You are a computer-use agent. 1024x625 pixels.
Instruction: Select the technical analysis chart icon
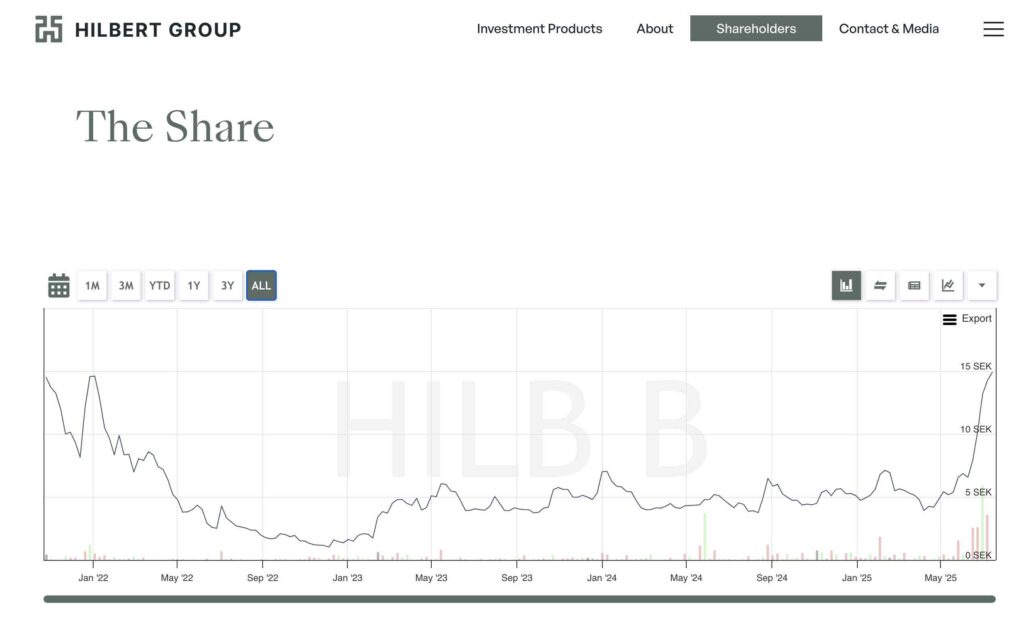point(947,285)
